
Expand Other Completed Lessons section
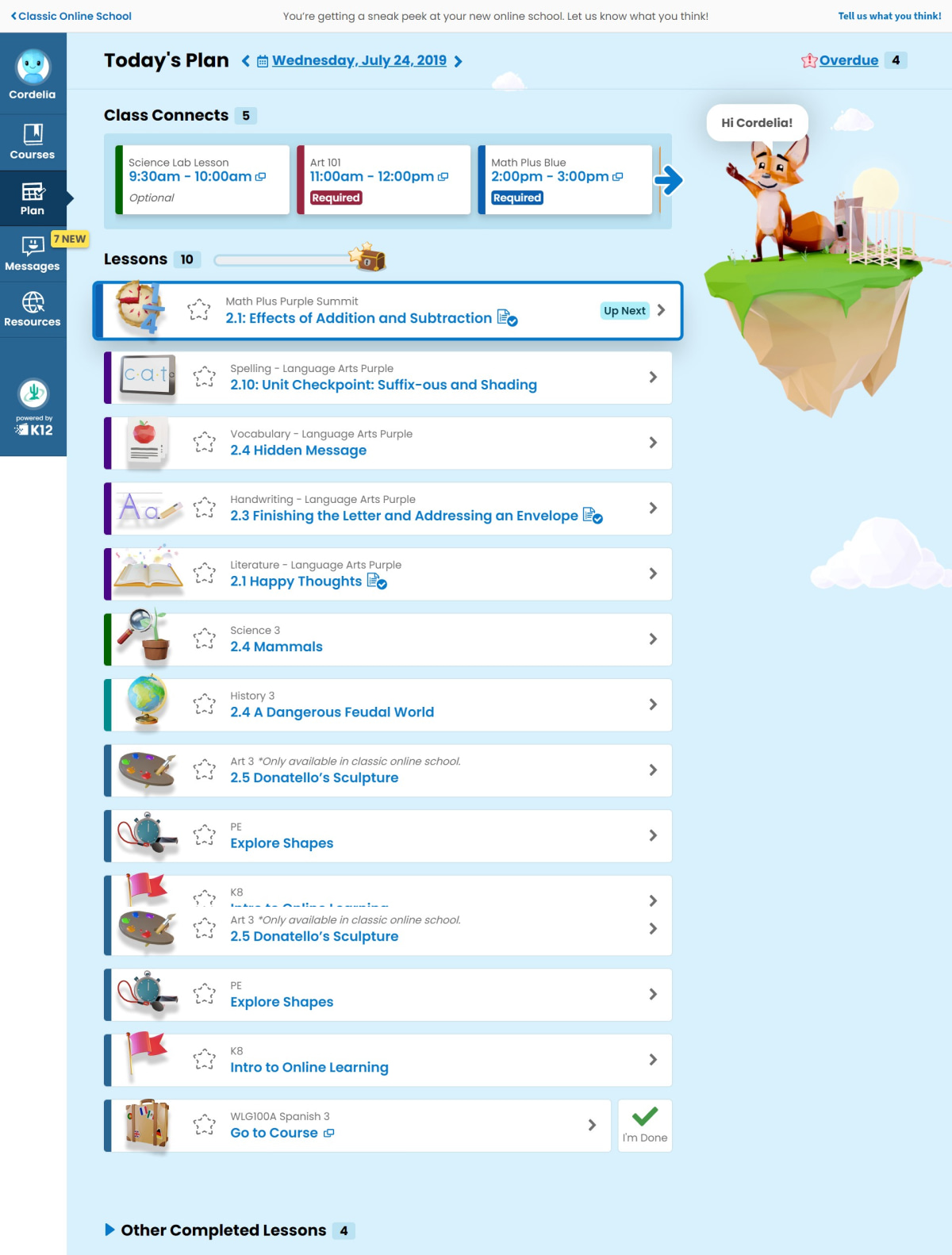tap(110, 1230)
